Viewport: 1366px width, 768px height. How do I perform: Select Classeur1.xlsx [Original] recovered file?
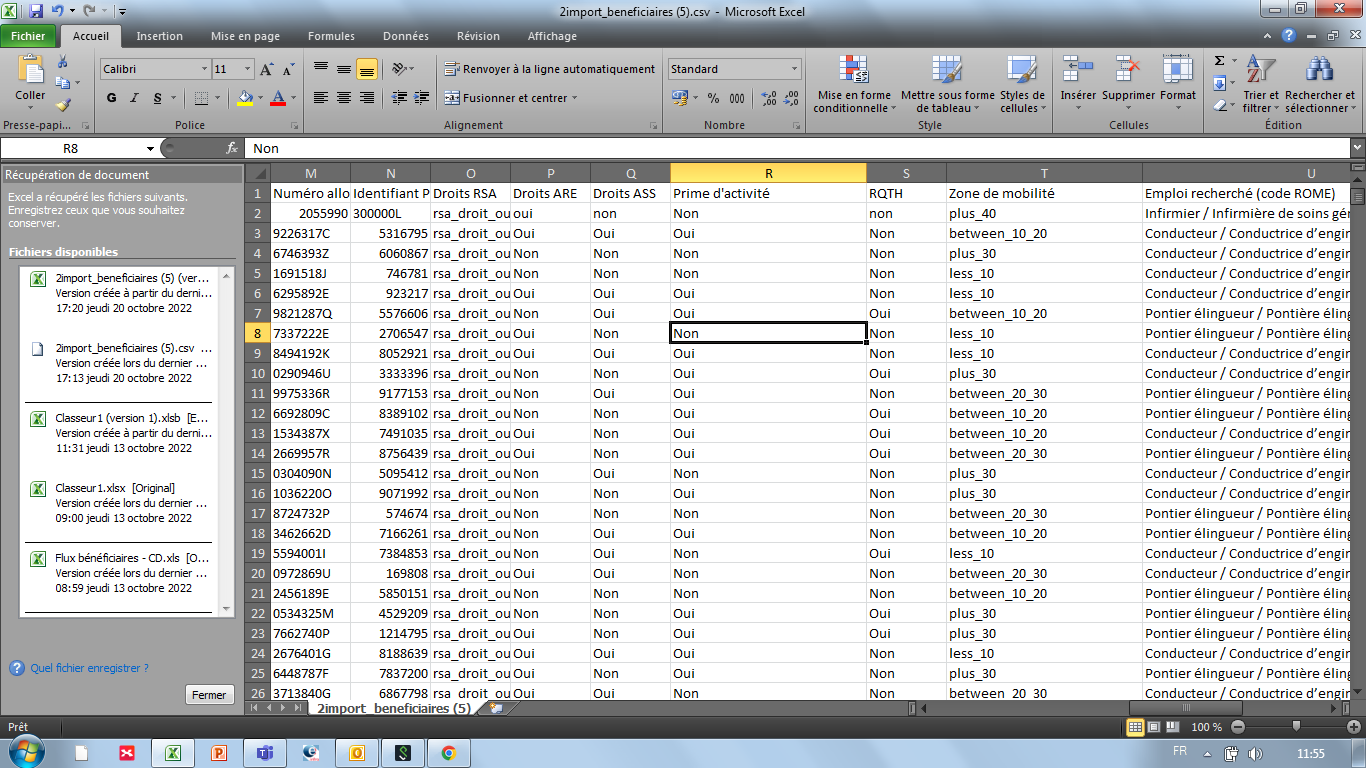click(x=120, y=503)
